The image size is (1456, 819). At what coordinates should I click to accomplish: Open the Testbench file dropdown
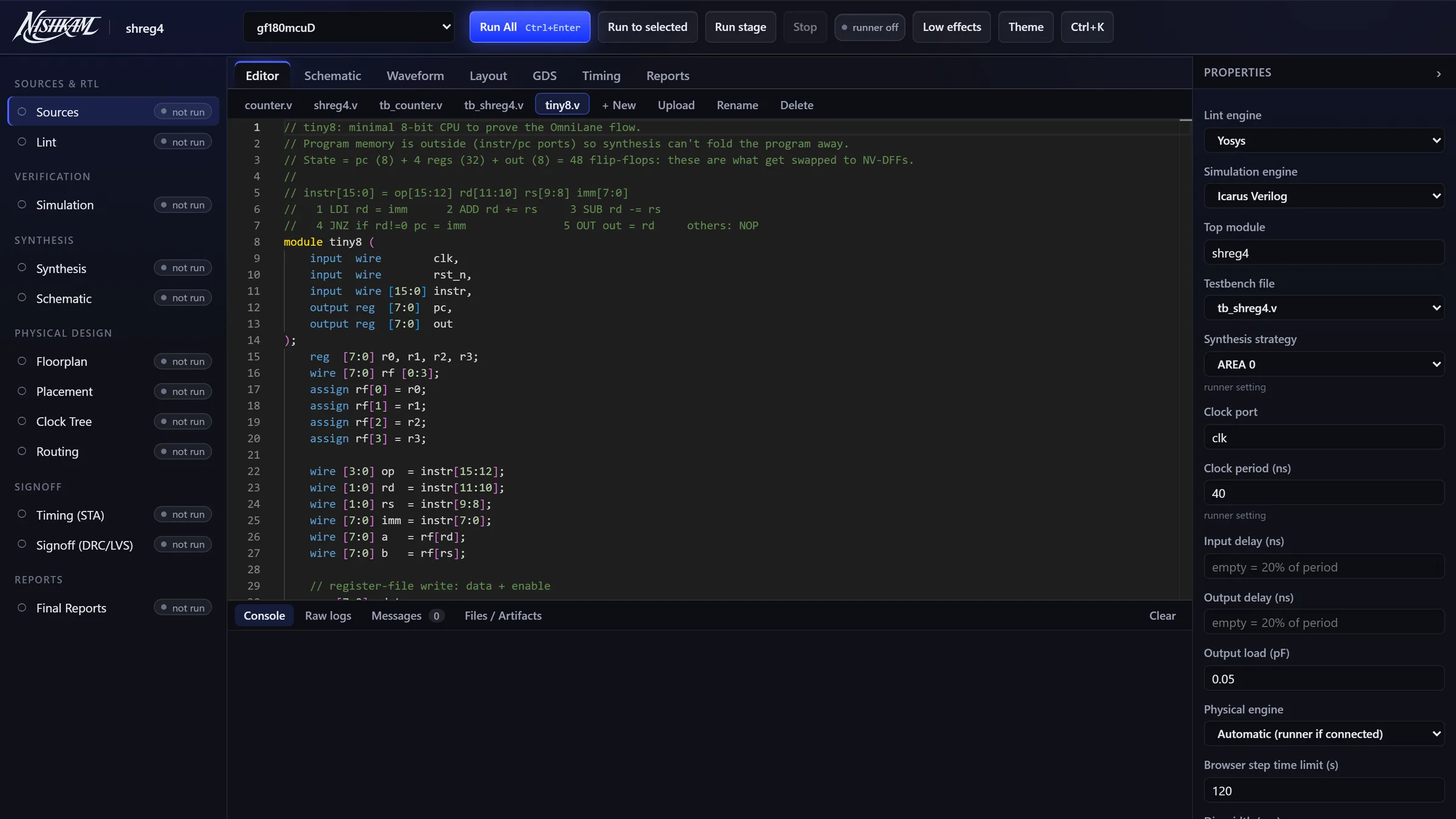(1323, 308)
